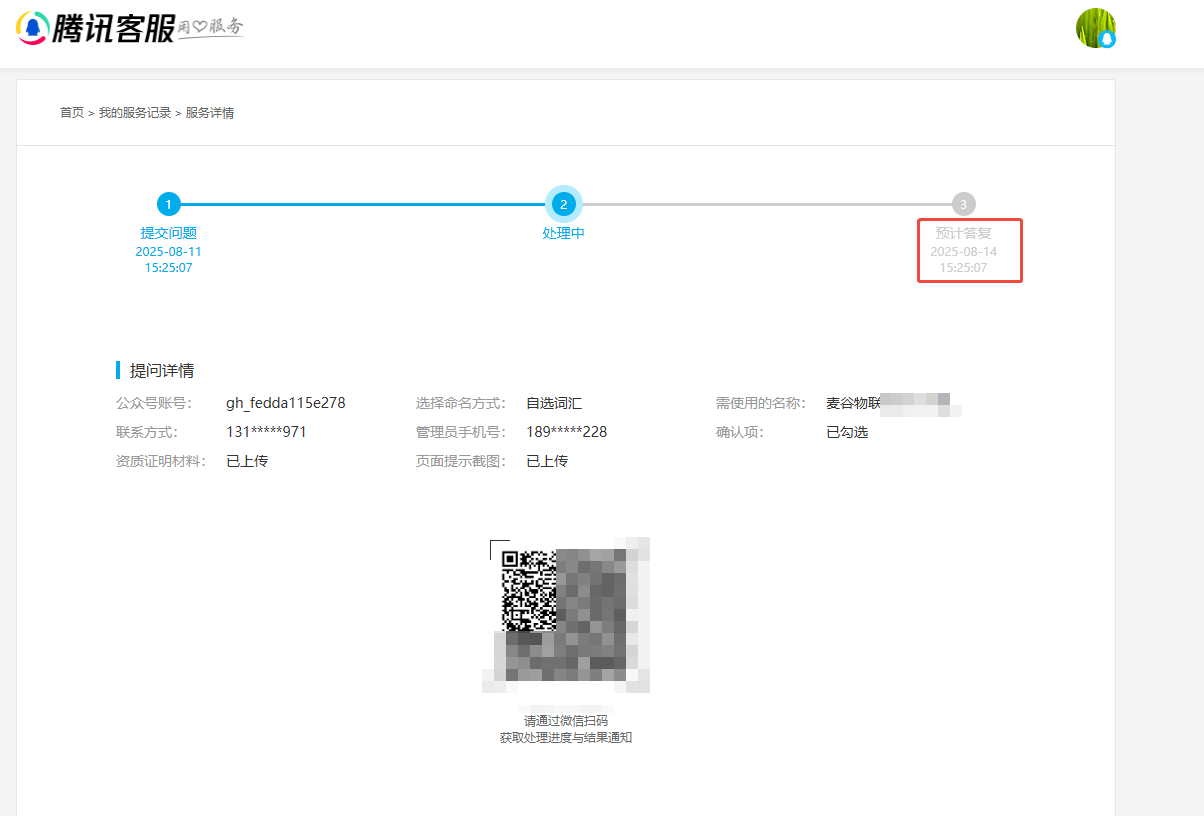Click 服务详情 breadcrumb text
The height and width of the screenshot is (816, 1204).
click(x=210, y=113)
